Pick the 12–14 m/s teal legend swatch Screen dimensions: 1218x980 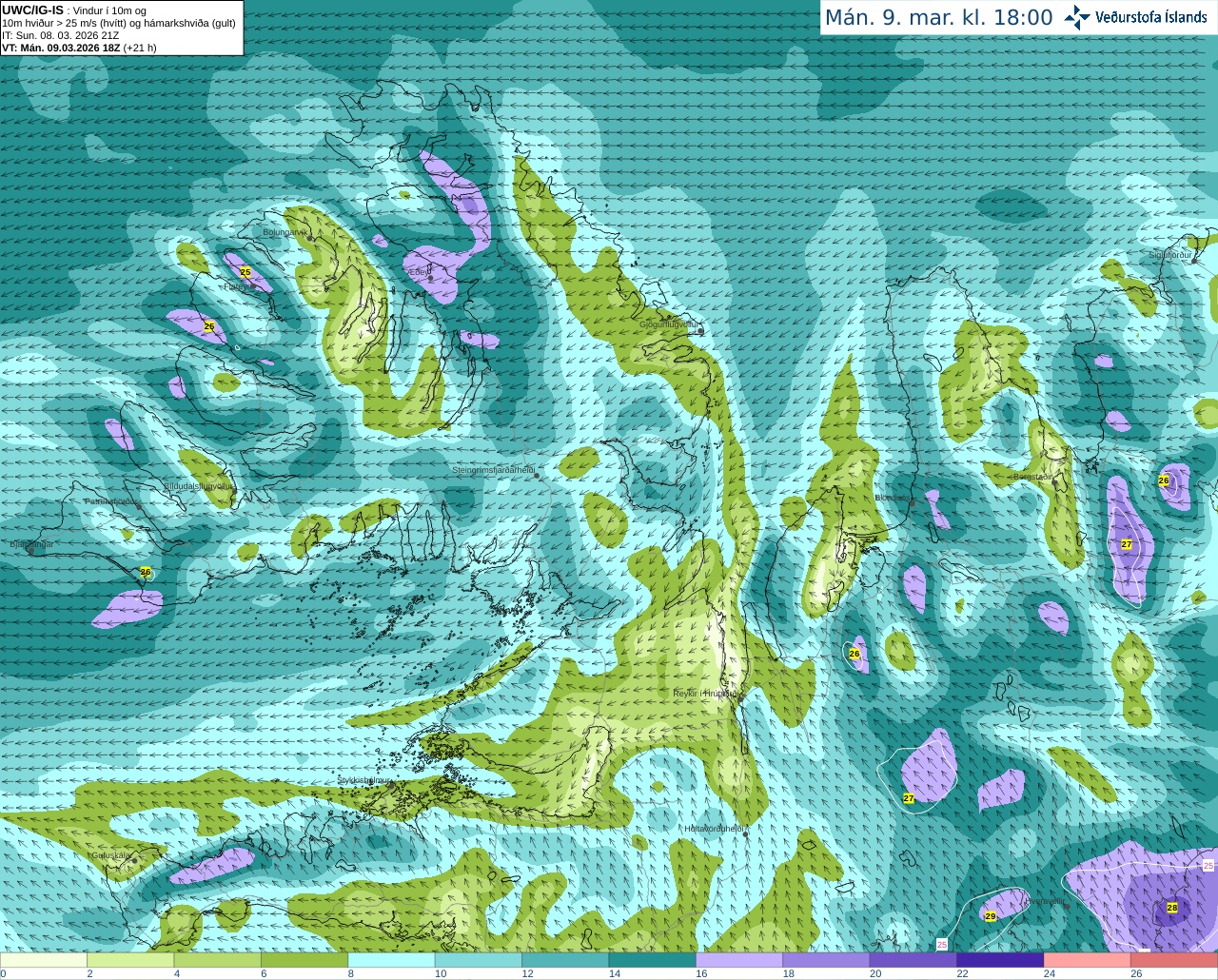pyautogui.click(x=565, y=960)
